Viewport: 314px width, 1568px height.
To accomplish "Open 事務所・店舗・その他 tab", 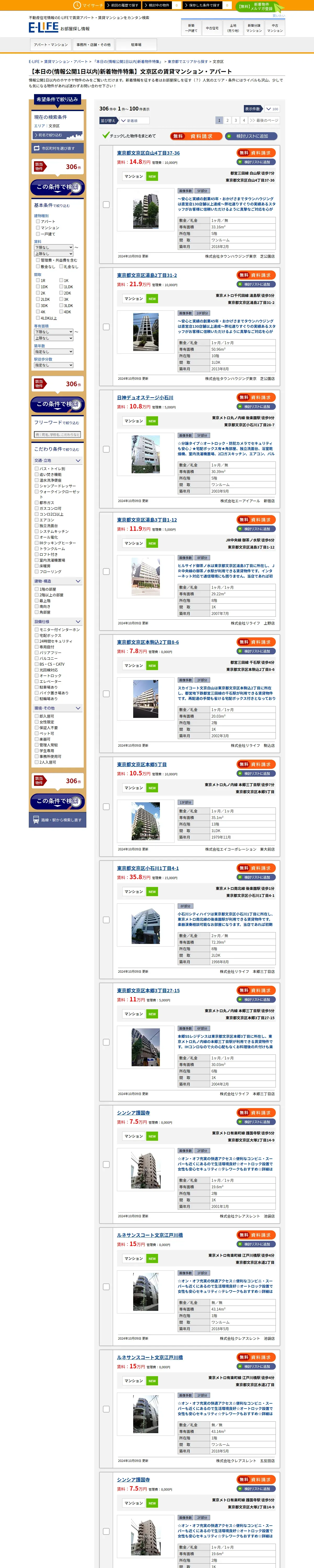I will pyautogui.click(x=93, y=44).
